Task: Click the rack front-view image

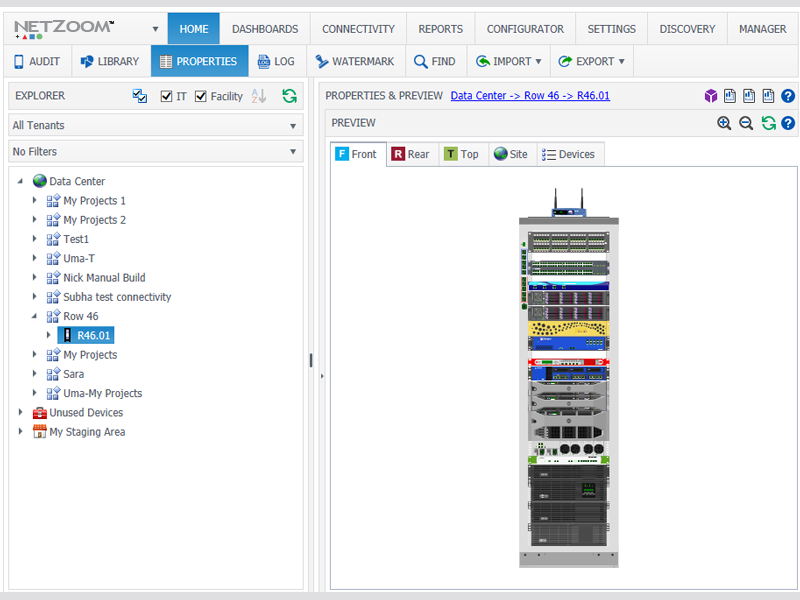Action: click(x=568, y=378)
